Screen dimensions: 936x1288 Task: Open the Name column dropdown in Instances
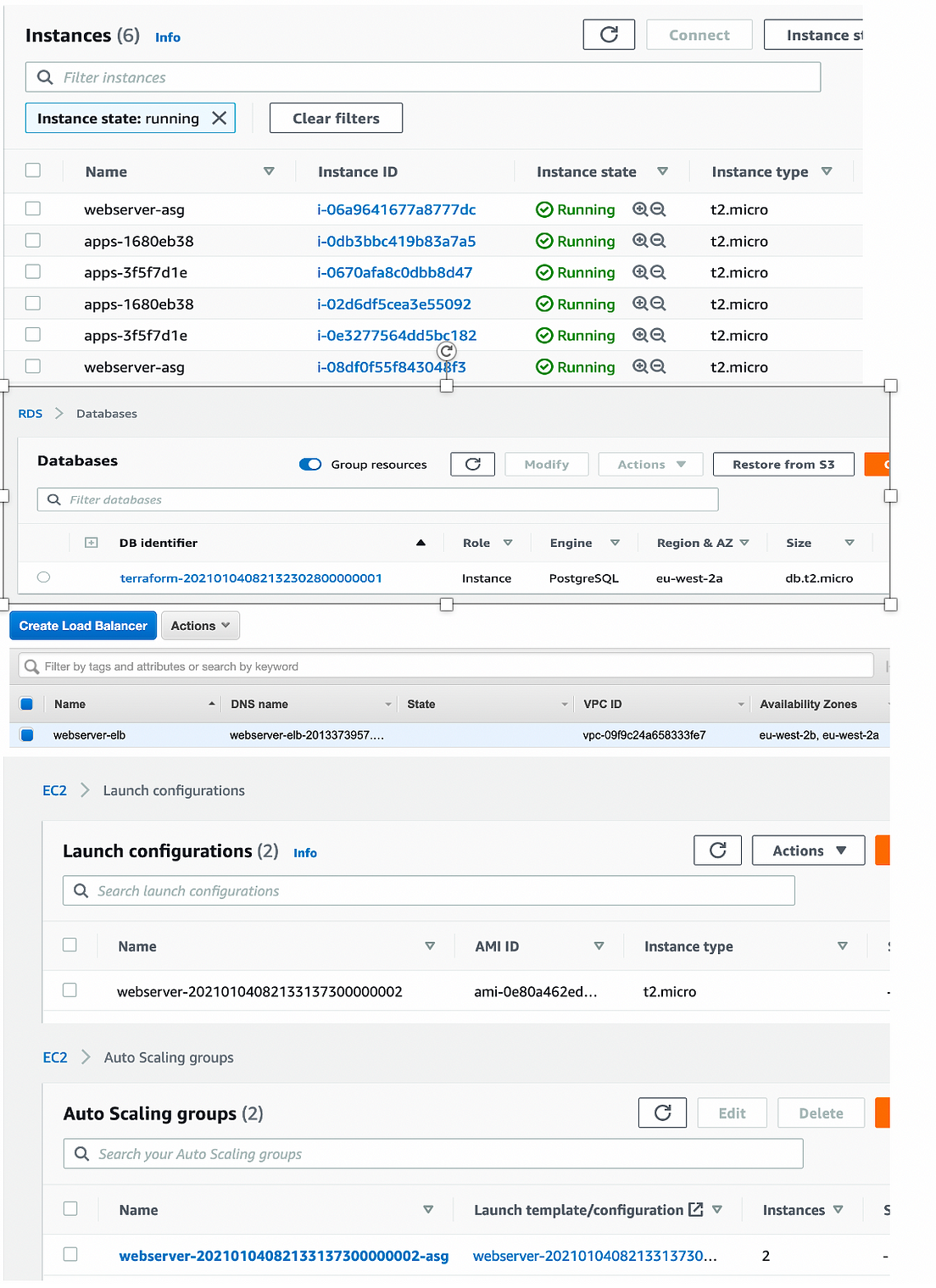pos(269,171)
